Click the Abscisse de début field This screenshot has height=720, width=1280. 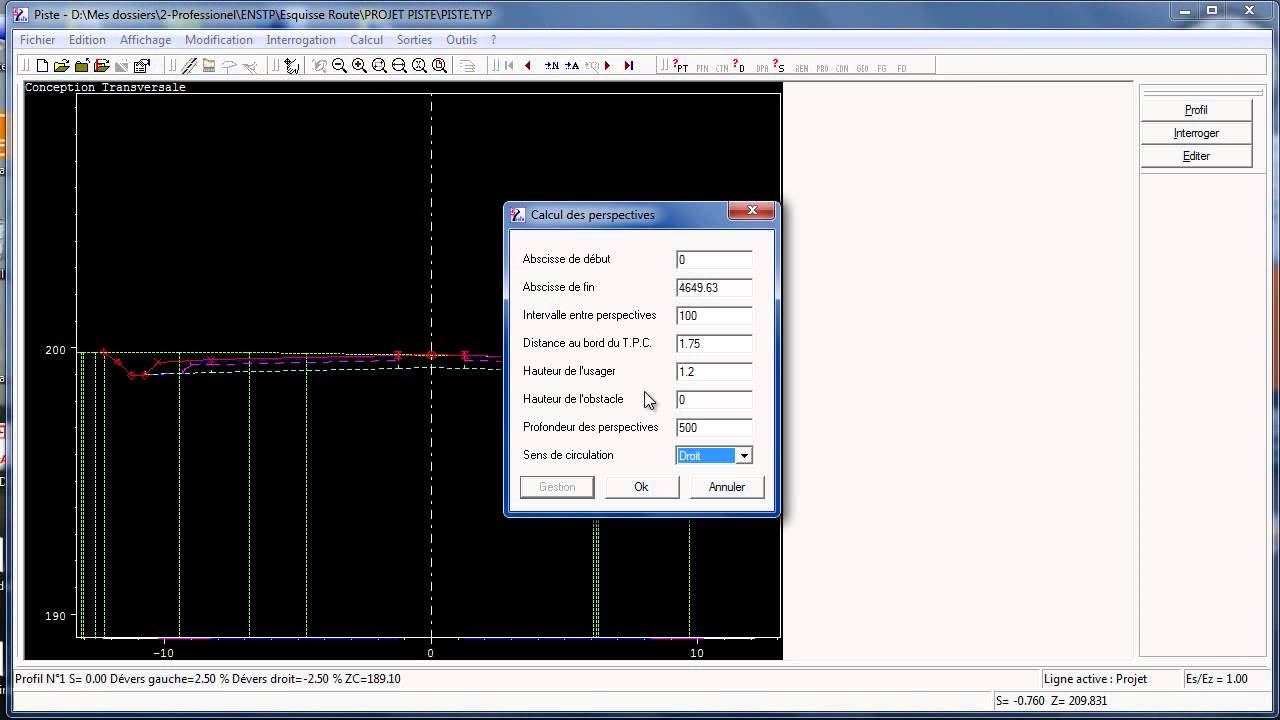[x=714, y=260]
